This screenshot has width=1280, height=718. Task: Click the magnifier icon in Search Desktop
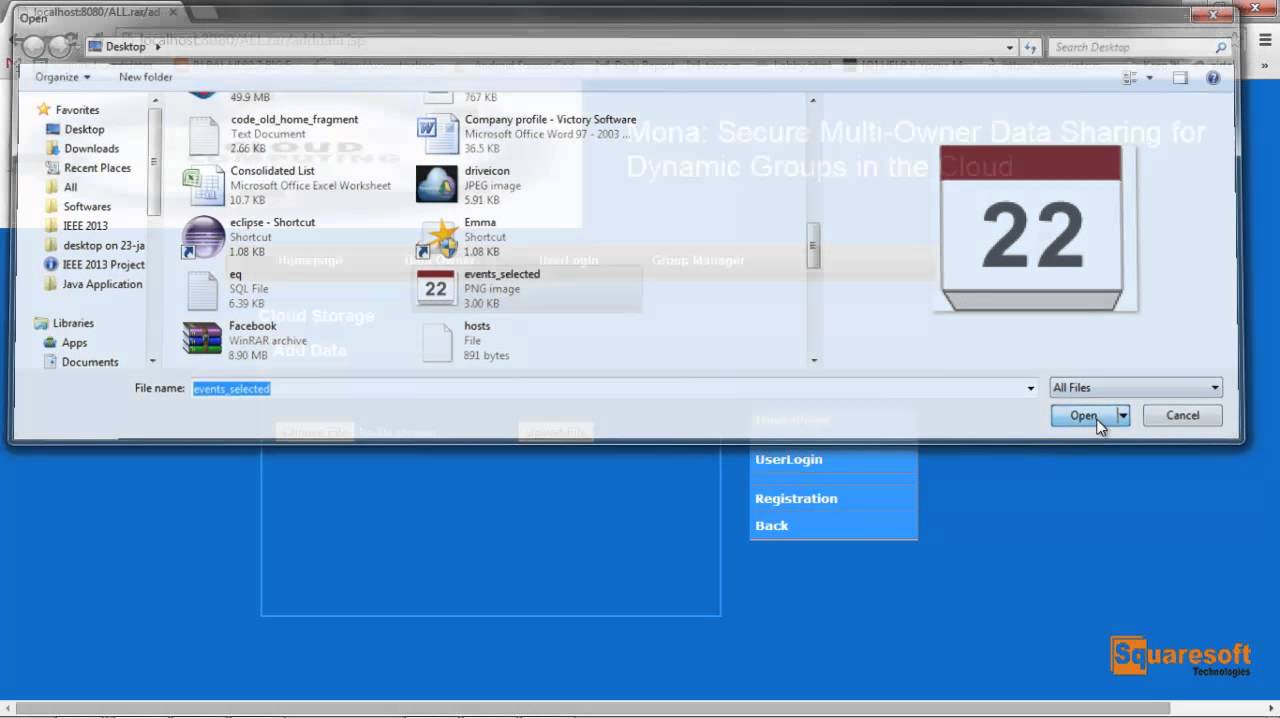click(x=1221, y=47)
